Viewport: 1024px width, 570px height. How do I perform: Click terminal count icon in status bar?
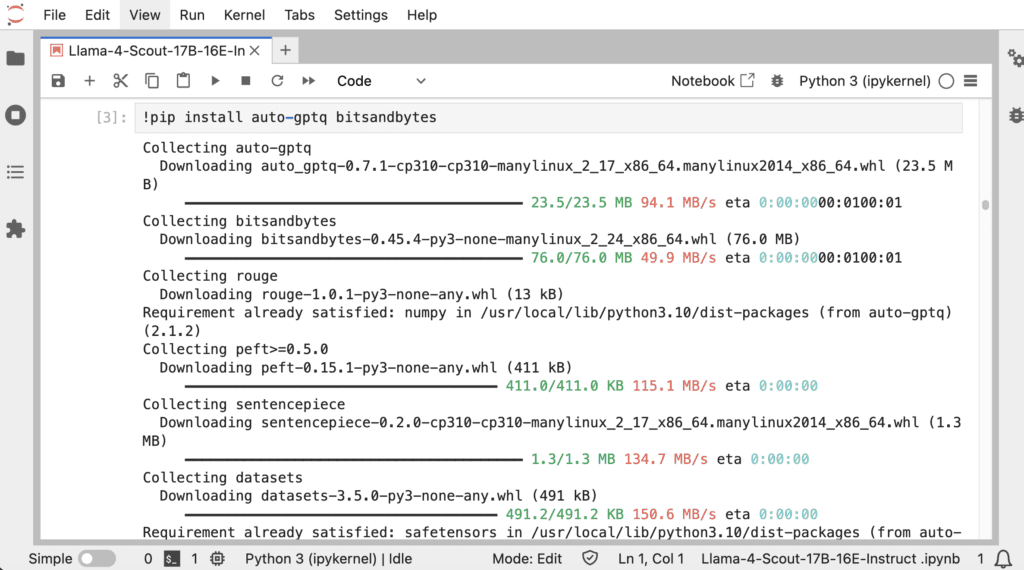172,559
